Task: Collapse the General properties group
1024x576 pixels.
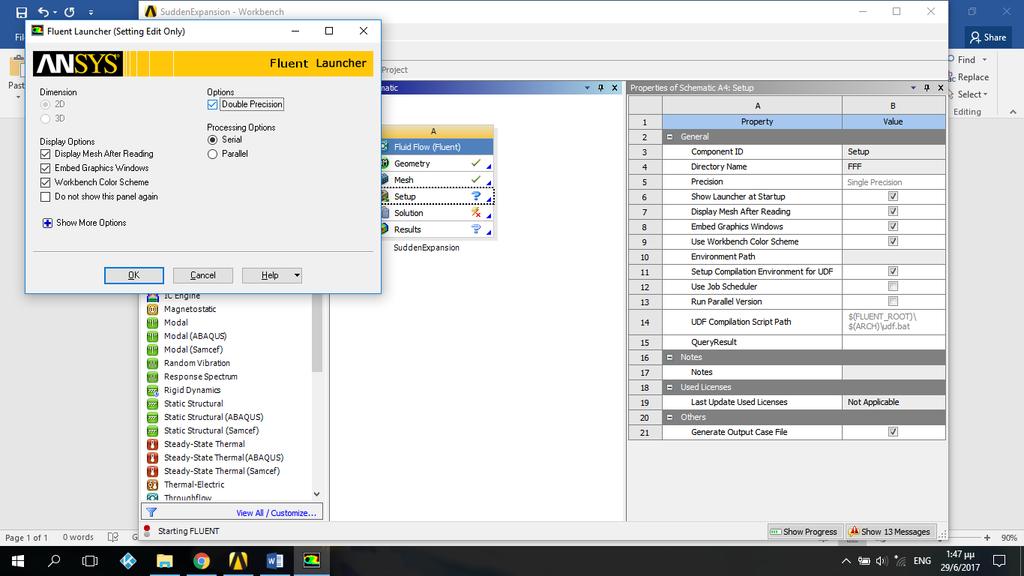Action: click(669, 136)
